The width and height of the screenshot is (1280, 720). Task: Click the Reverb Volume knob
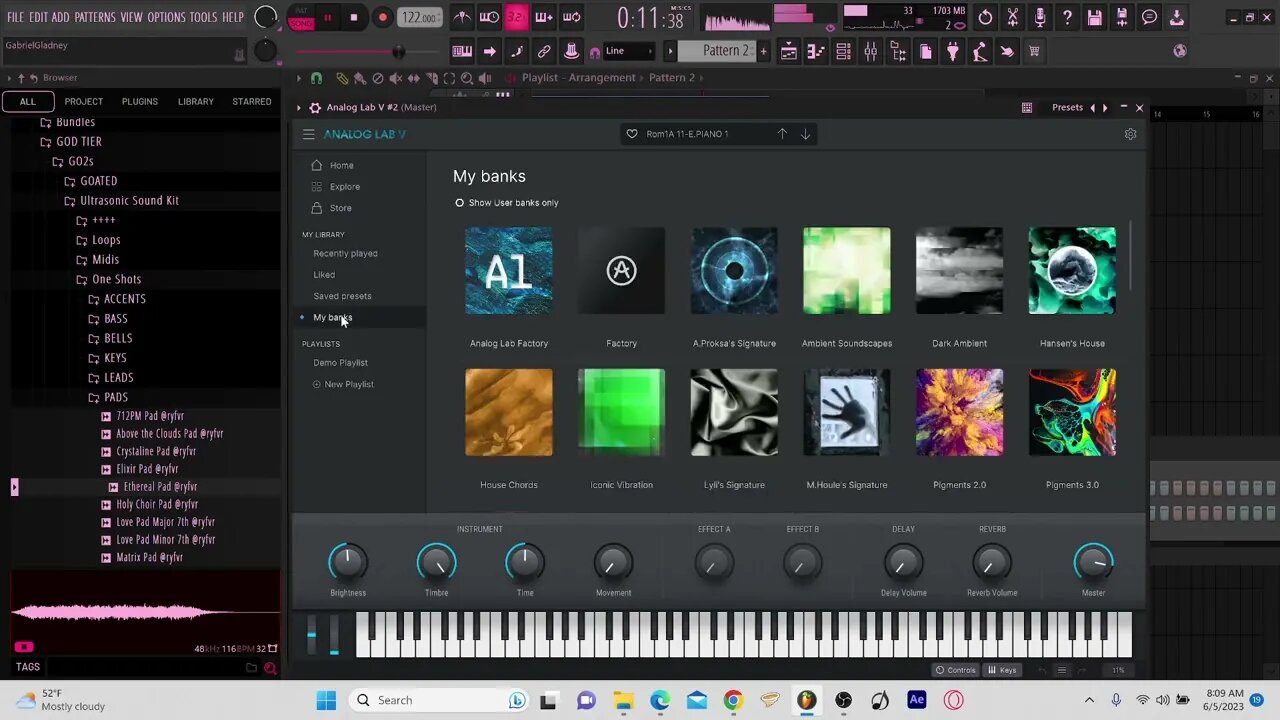tap(991, 563)
